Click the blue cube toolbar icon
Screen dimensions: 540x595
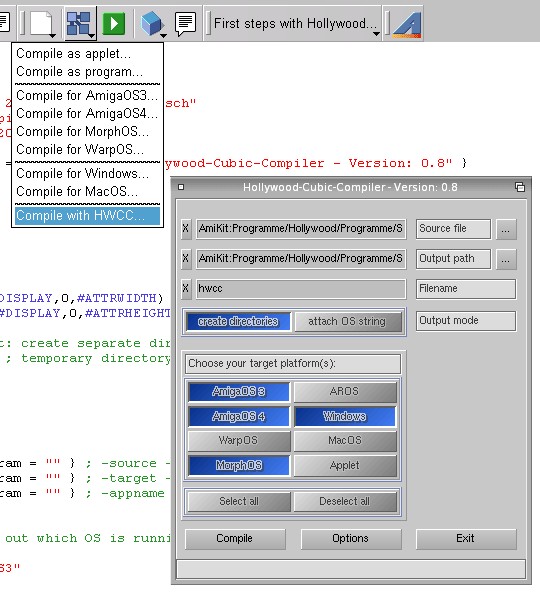(x=151, y=24)
